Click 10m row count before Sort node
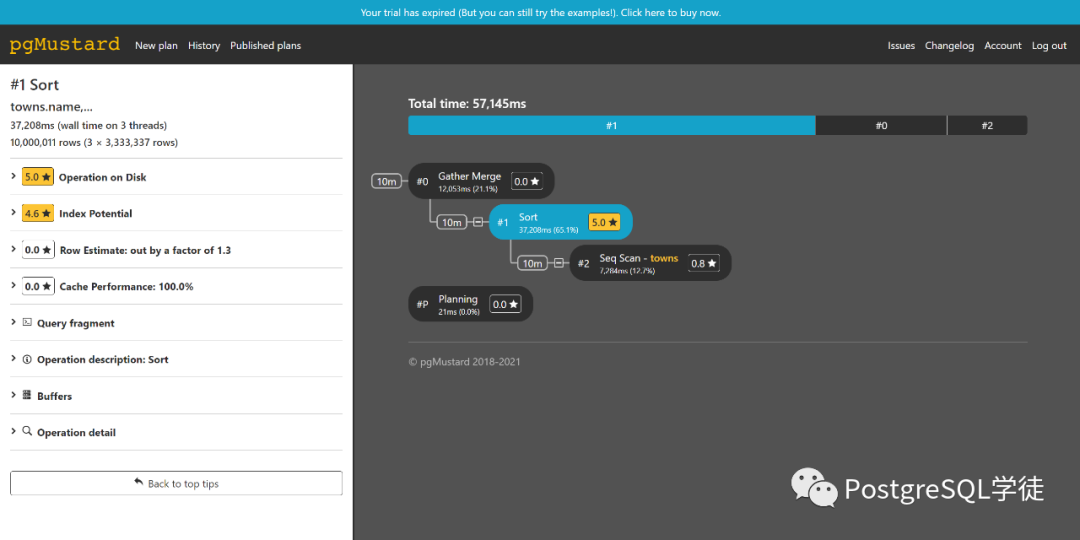 452,222
